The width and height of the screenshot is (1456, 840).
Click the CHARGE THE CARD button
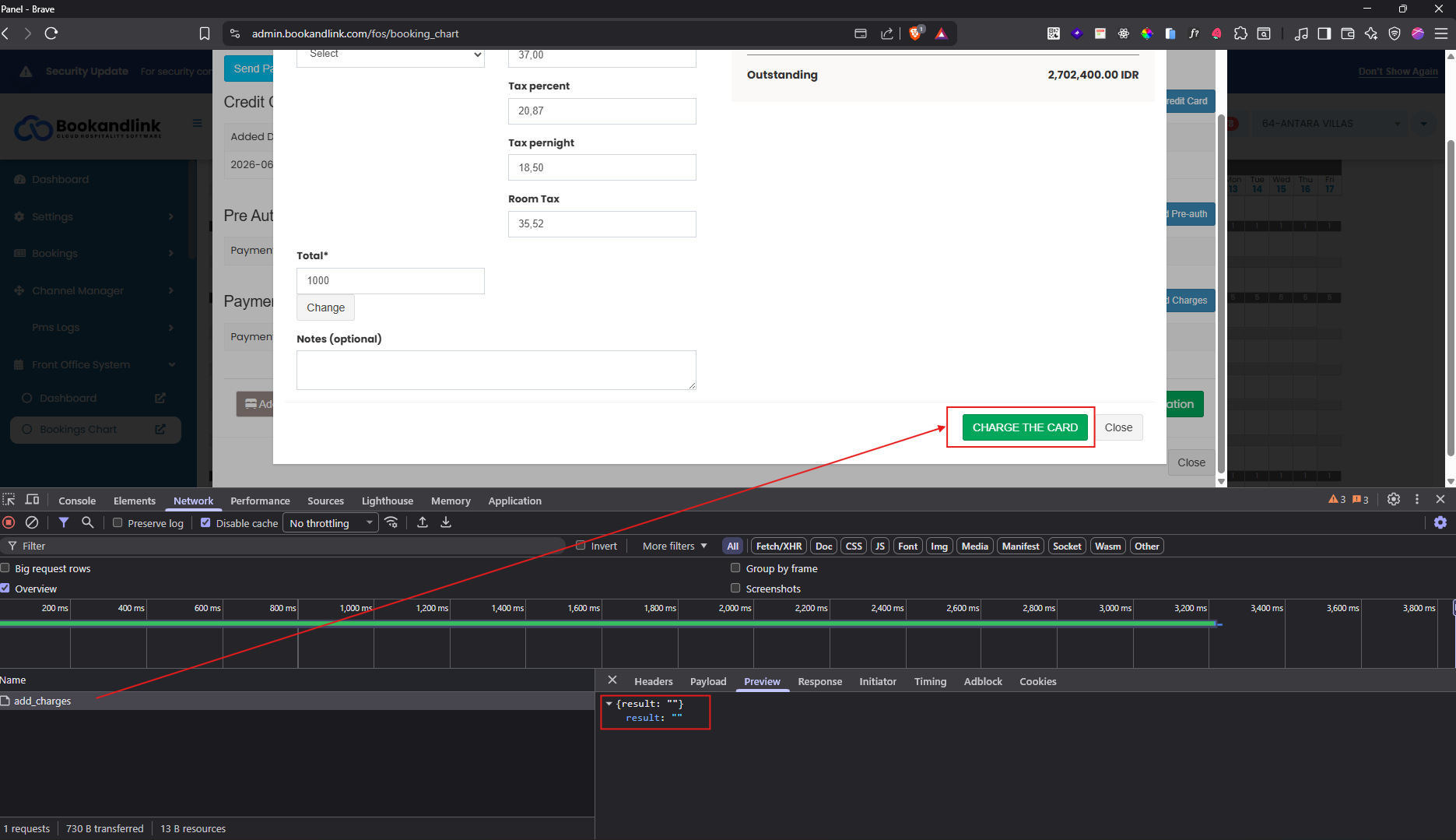(x=1025, y=427)
